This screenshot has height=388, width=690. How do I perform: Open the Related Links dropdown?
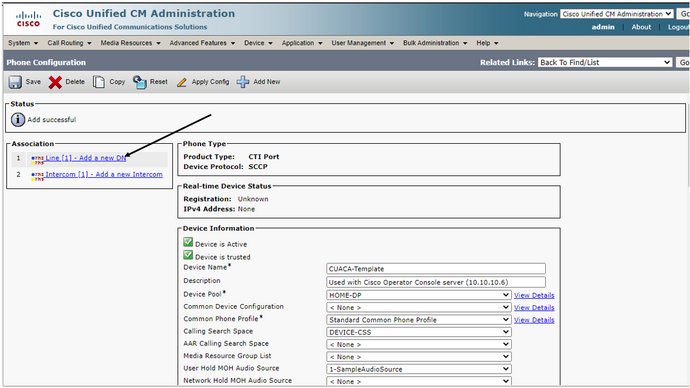click(606, 62)
